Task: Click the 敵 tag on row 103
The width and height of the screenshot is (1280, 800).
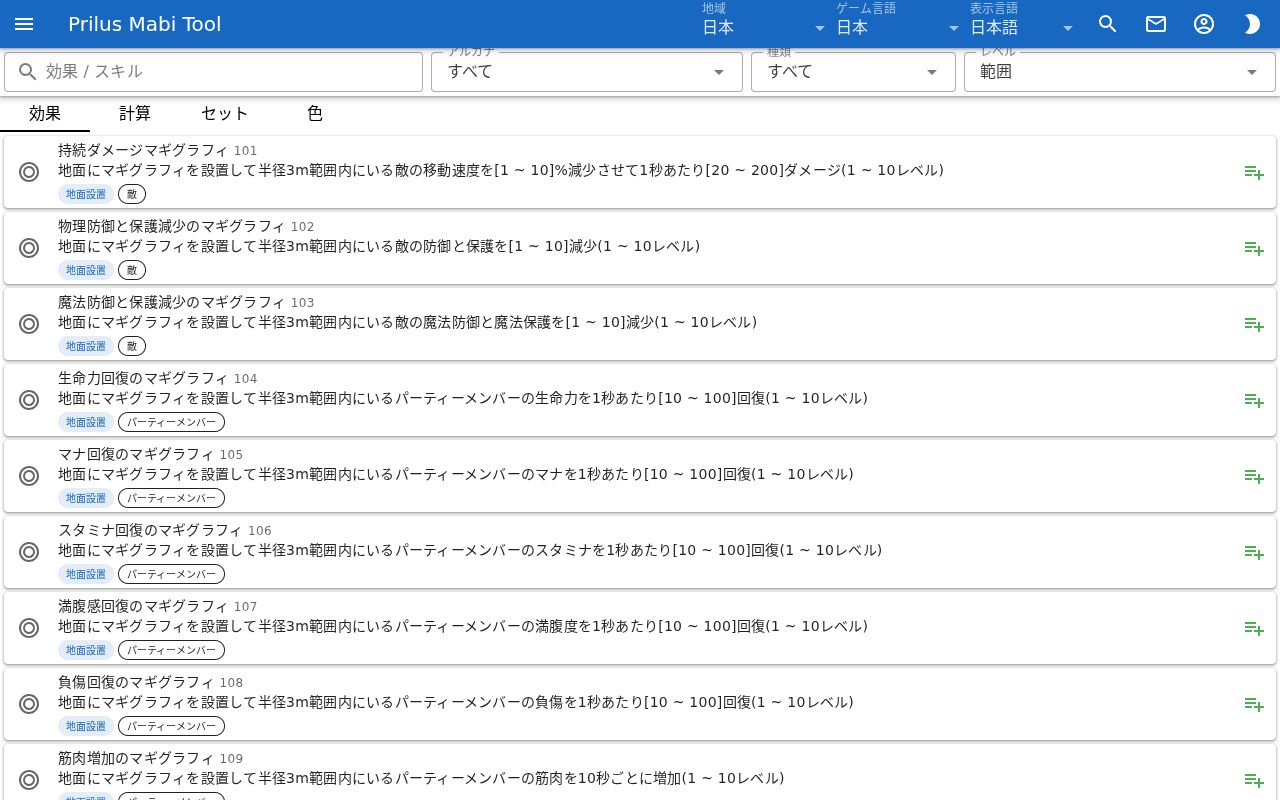Action: [132, 346]
